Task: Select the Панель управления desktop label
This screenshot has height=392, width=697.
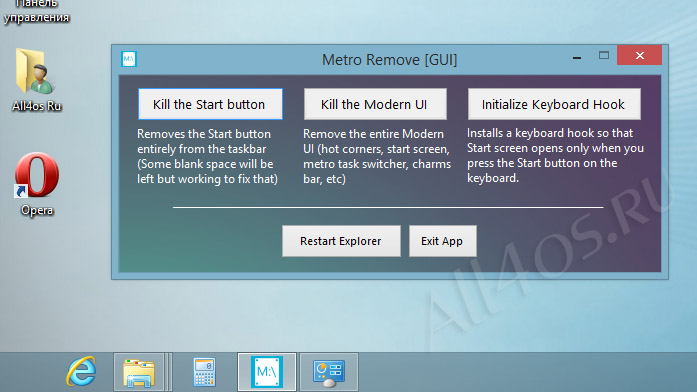Action: coord(36,12)
